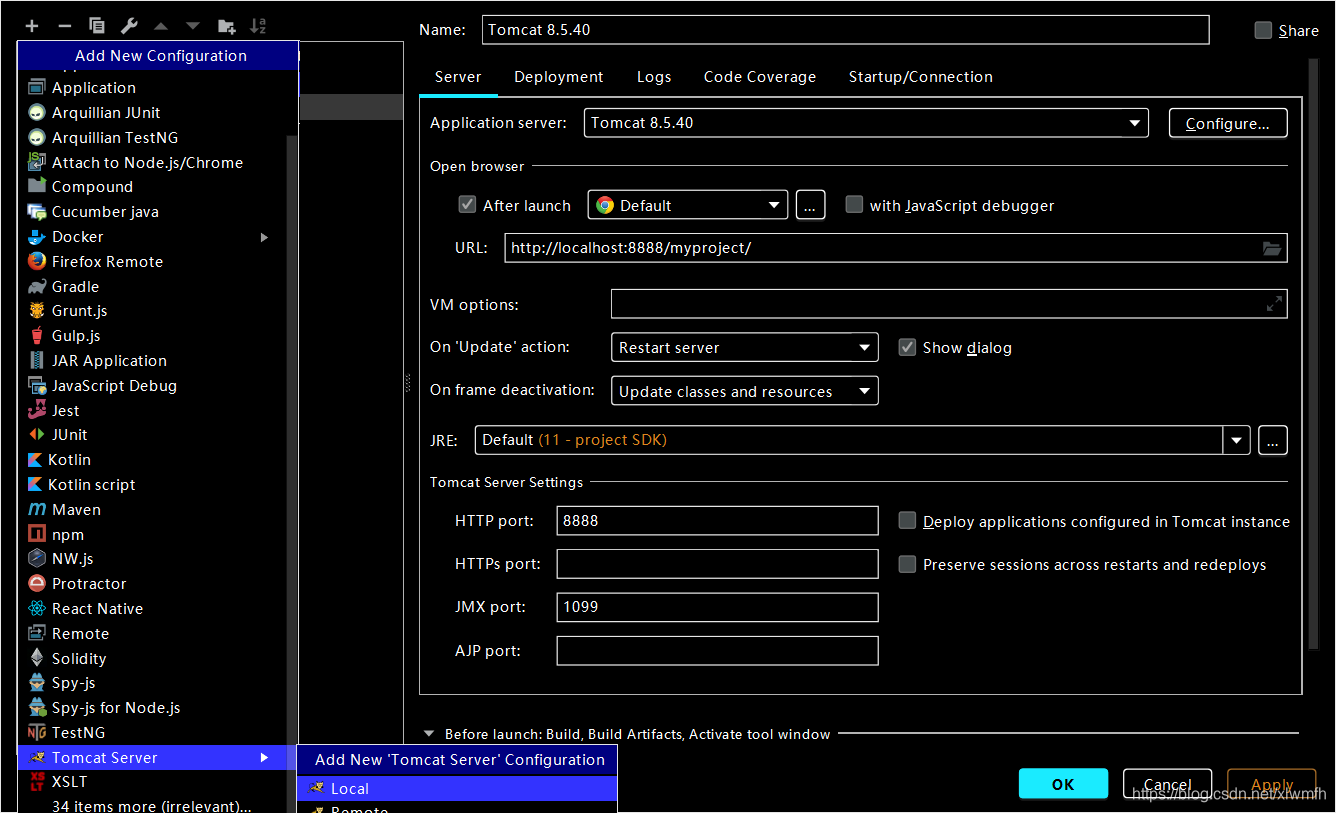The height and width of the screenshot is (813, 1336).
Task: Enable Deploy applications configured in Tomcat instance
Action: point(907,521)
